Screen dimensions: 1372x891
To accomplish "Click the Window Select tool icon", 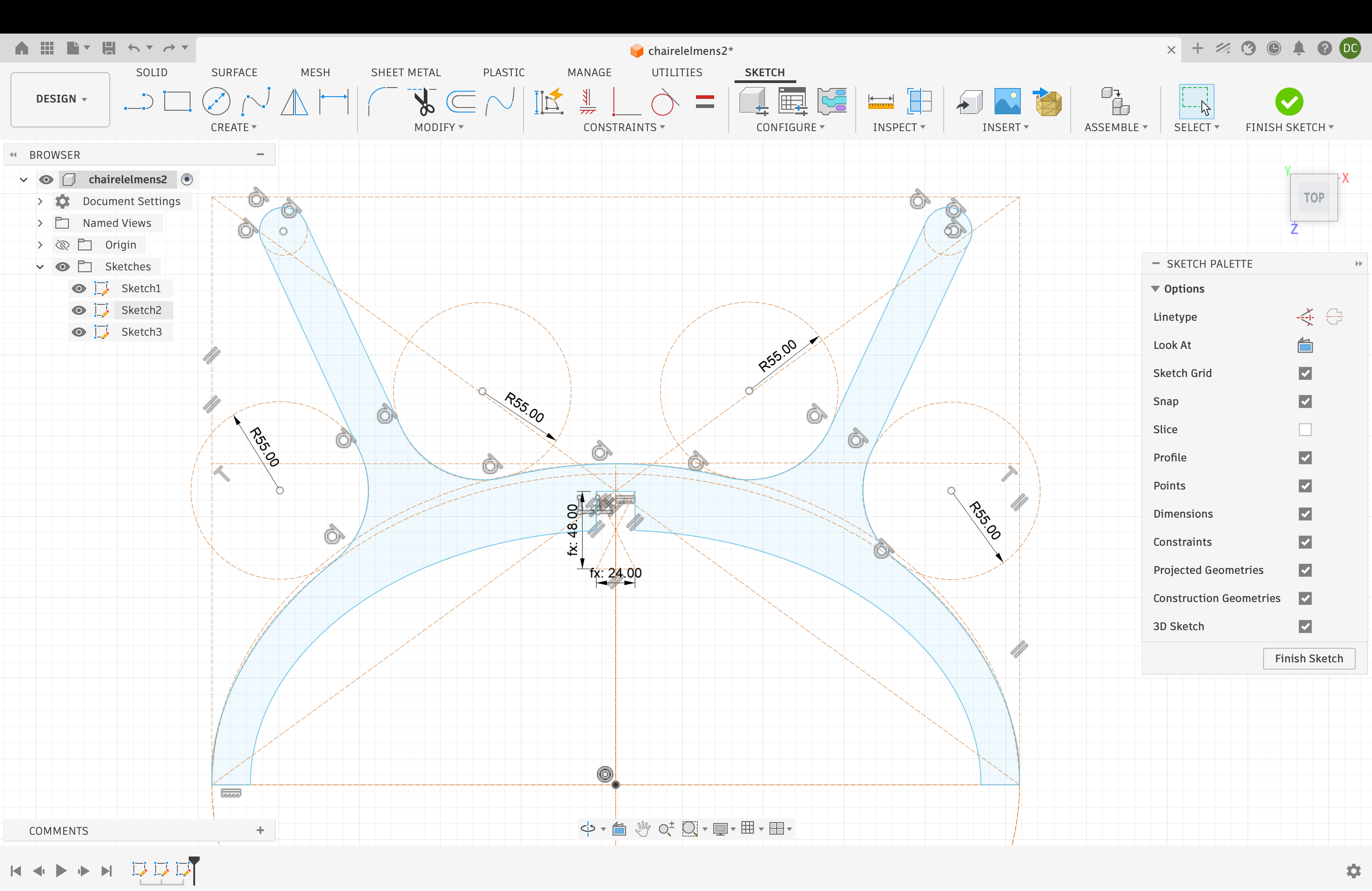I will [x=1197, y=102].
